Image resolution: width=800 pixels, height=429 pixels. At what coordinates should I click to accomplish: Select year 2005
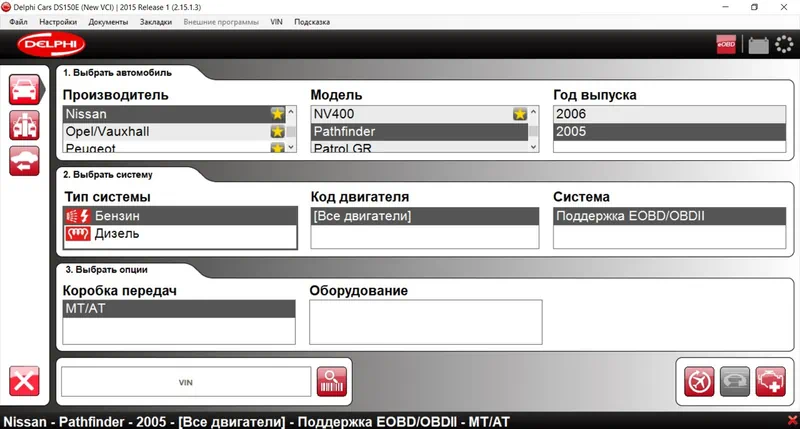click(x=669, y=132)
